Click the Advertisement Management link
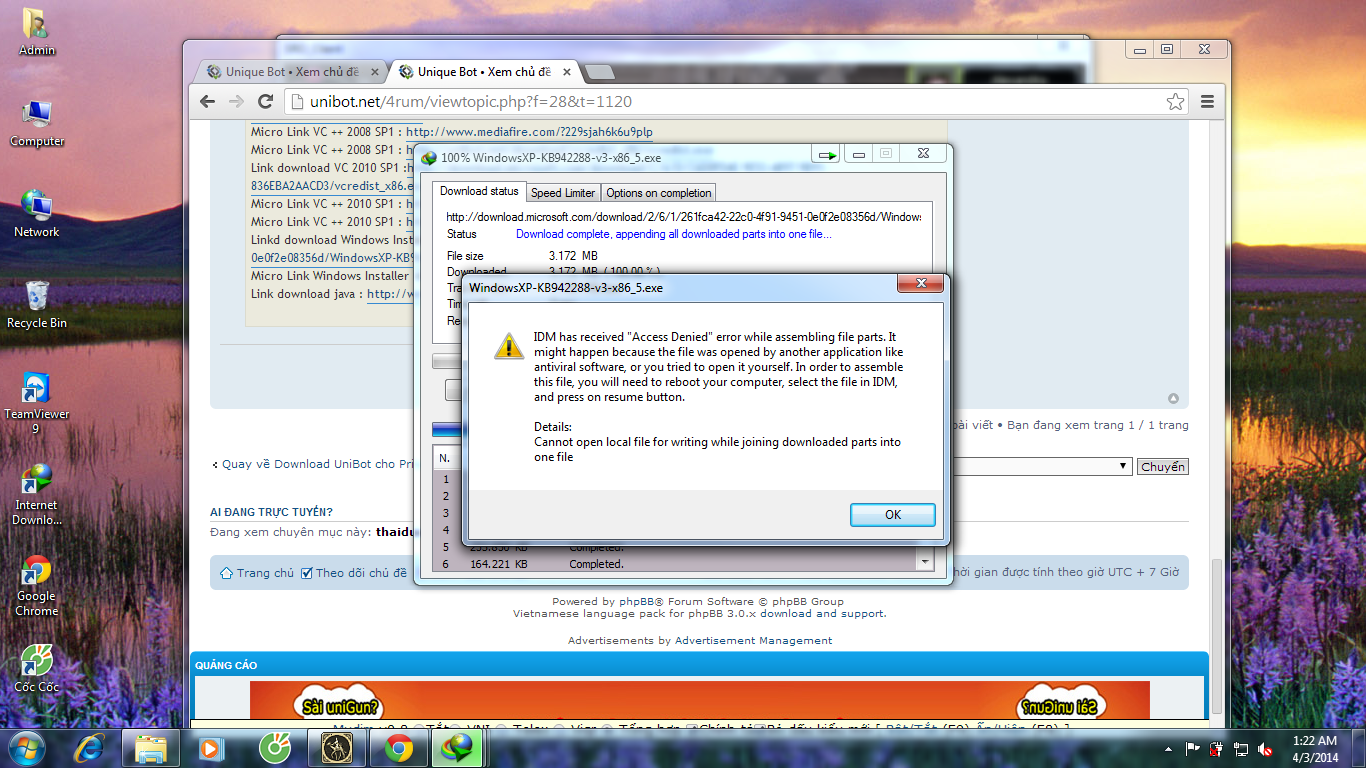Viewport: 1366px width, 768px height. pyautogui.click(x=753, y=641)
